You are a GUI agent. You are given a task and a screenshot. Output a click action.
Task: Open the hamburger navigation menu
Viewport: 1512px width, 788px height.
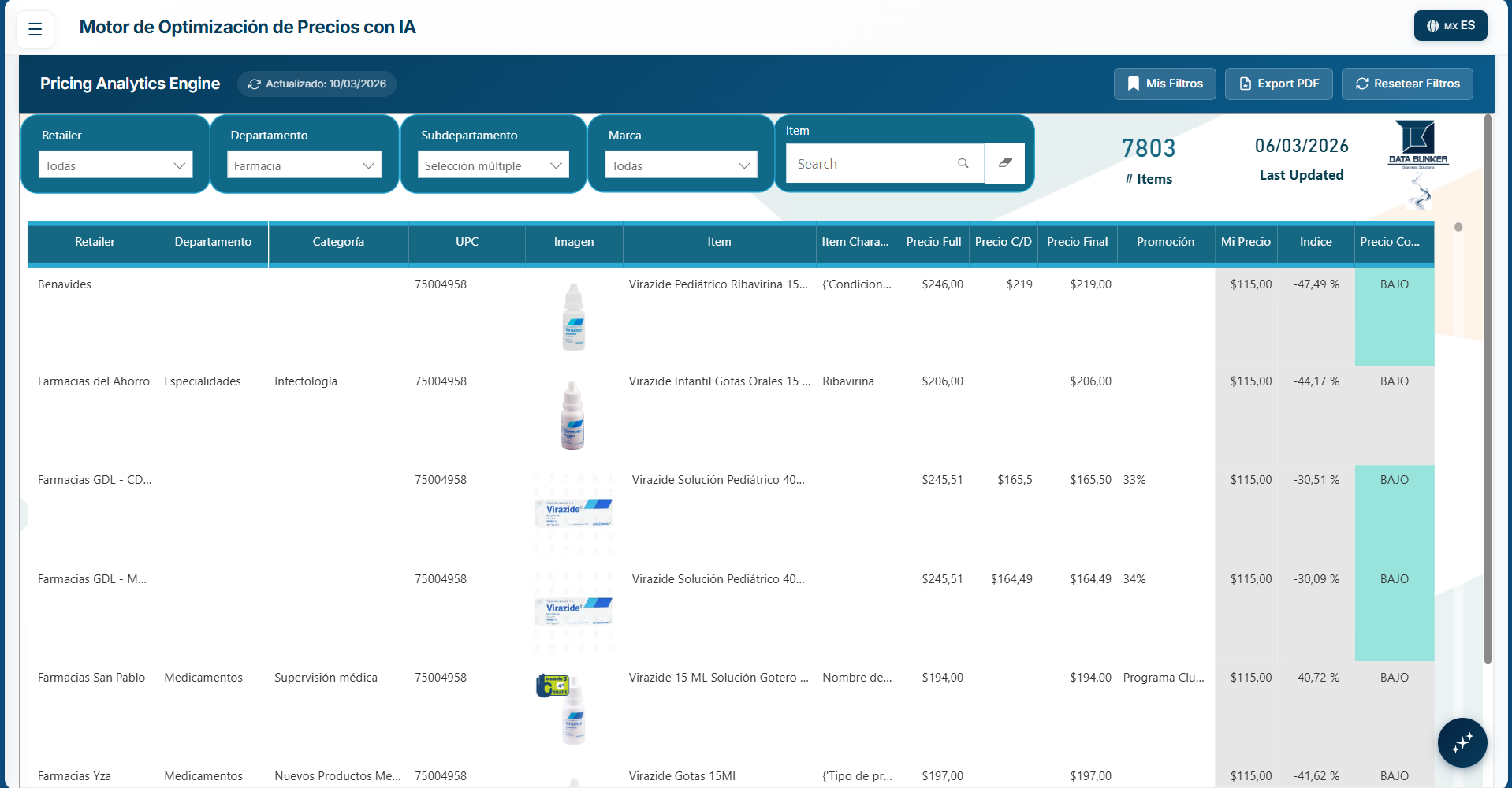tap(35, 29)
